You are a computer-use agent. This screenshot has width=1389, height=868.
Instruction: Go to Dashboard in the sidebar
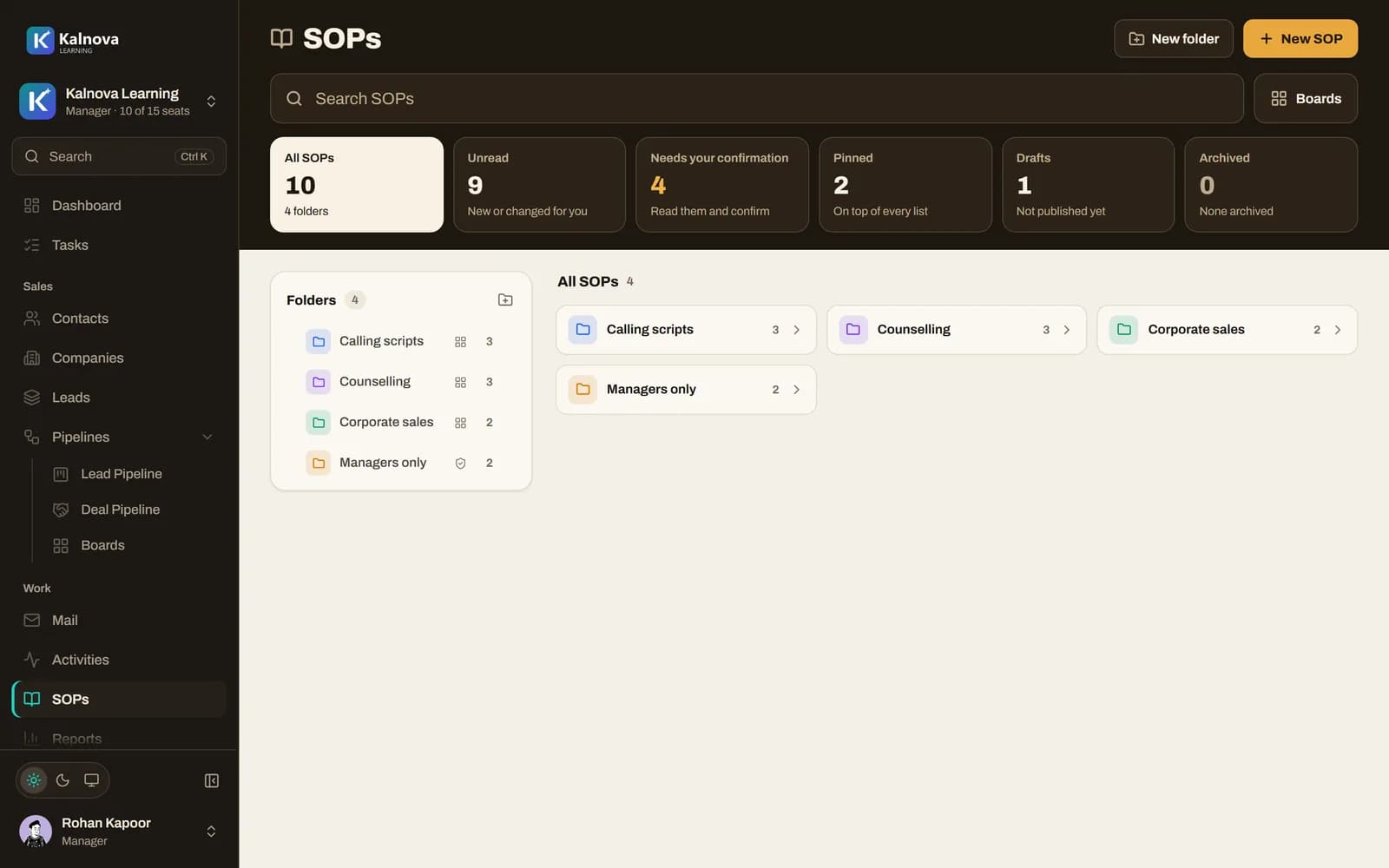coord(119,206)
